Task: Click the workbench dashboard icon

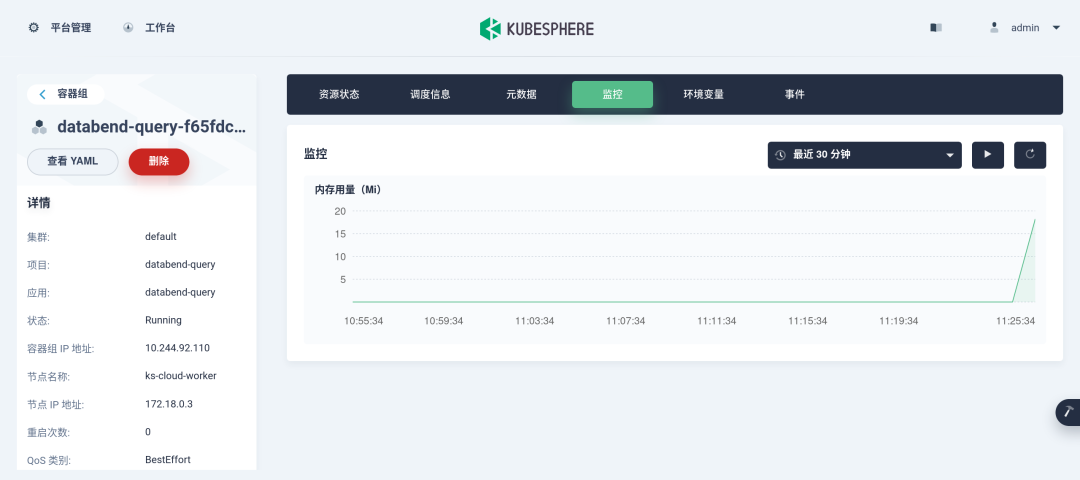Action: click(128, 28)
